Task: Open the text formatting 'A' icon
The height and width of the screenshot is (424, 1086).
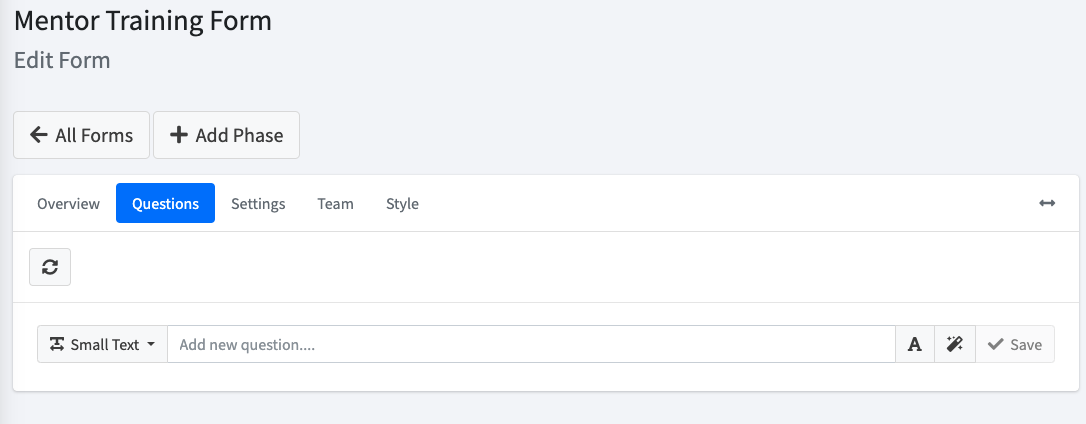Action: point(915,344)
